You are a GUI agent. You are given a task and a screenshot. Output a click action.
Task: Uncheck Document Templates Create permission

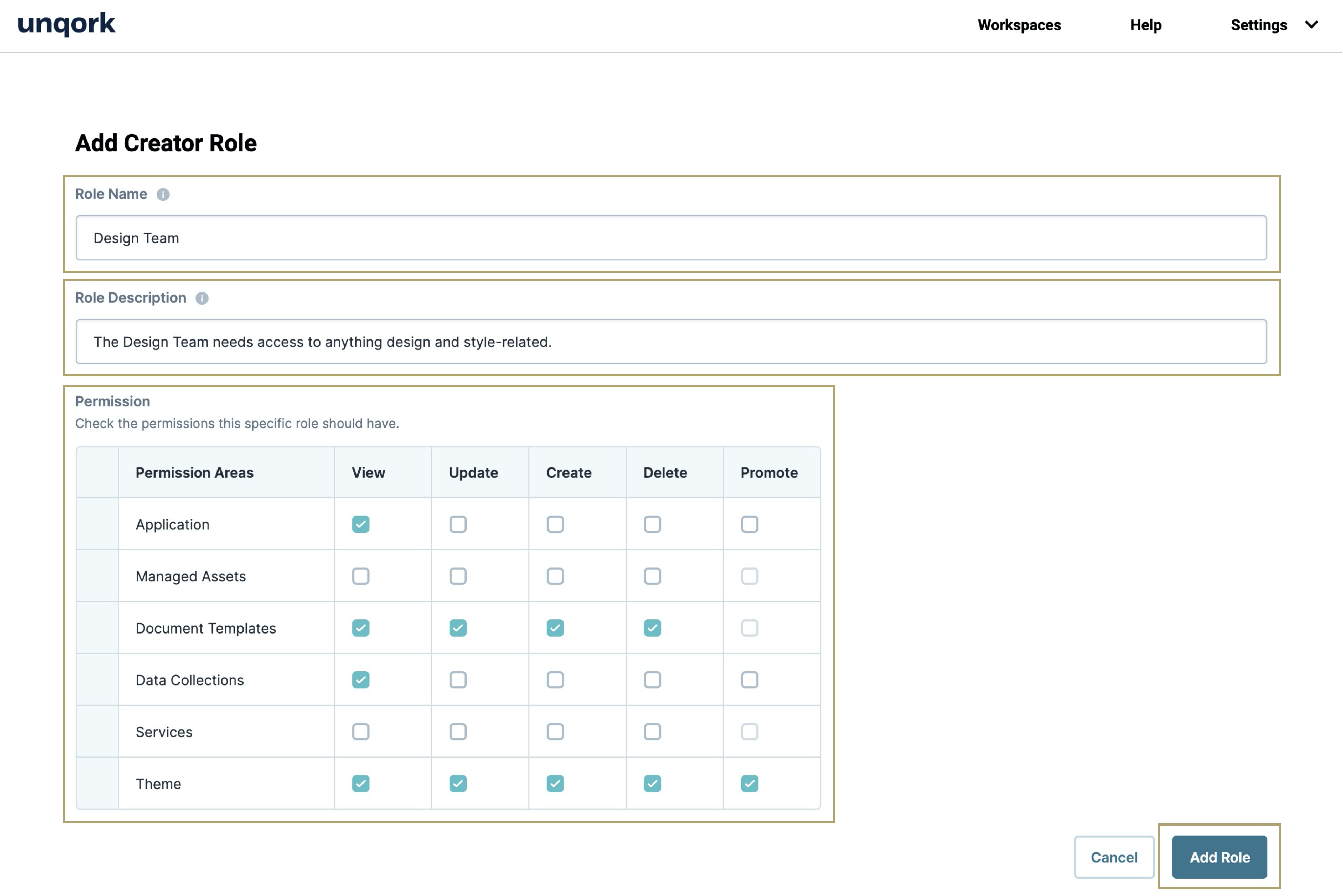(555, 628)
